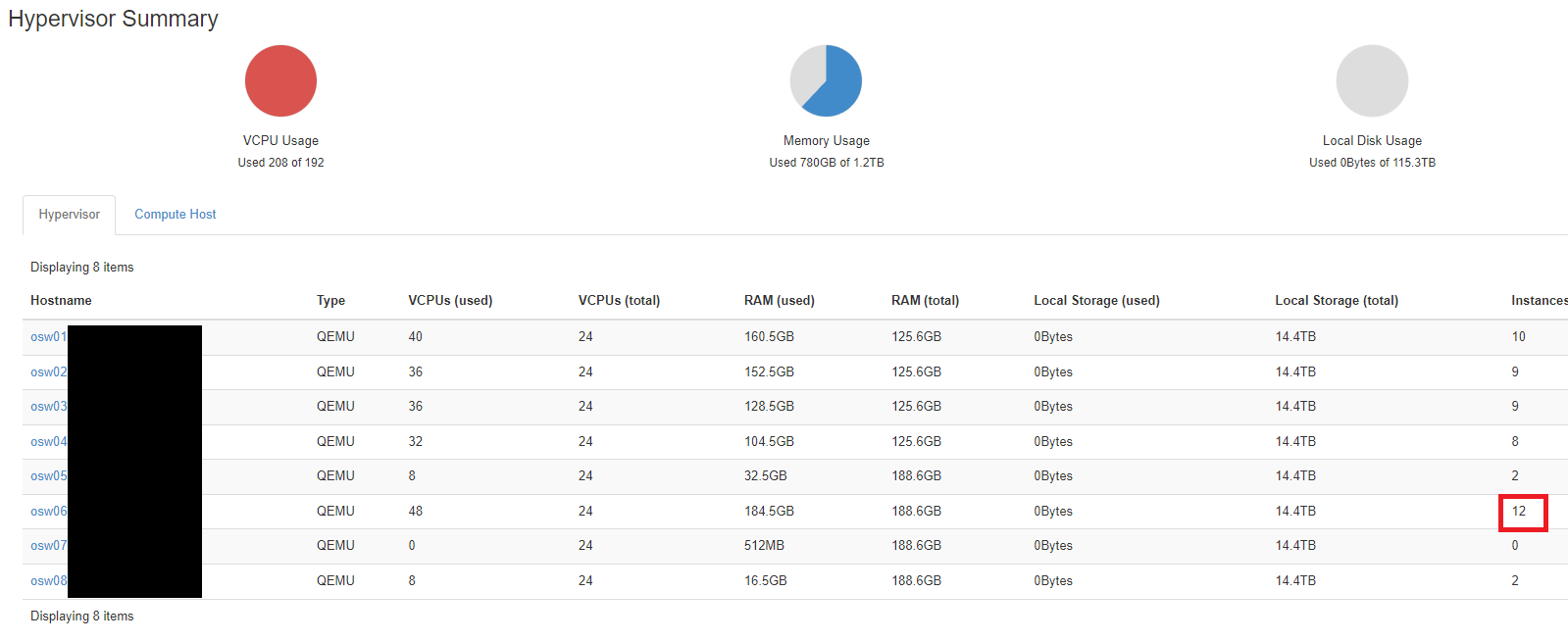This screenshot has height=642, width=1568.
Task: Click the 160.5GB RAM used value
Action: 769,337
